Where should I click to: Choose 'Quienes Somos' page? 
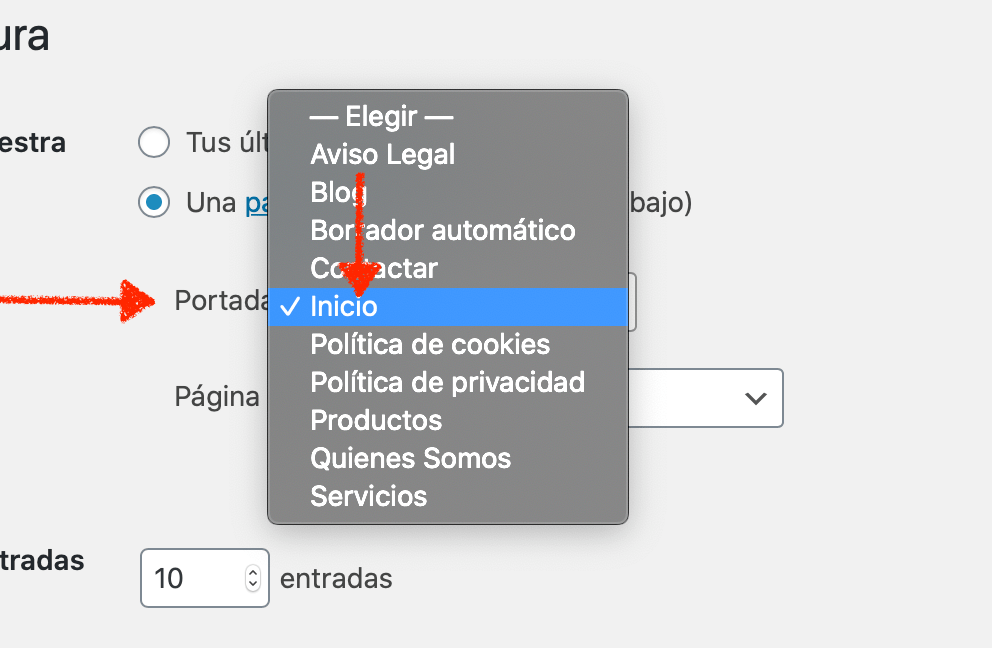tap(448, 459)
